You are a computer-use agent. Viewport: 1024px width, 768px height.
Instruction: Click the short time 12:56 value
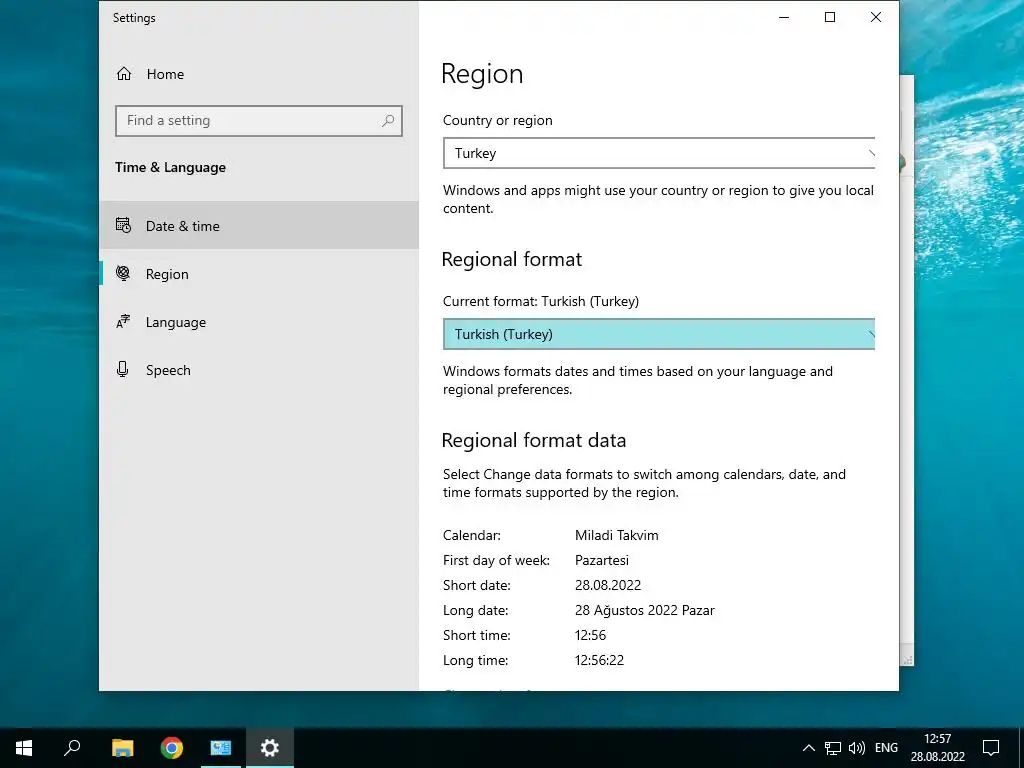(x=590, y=635)
